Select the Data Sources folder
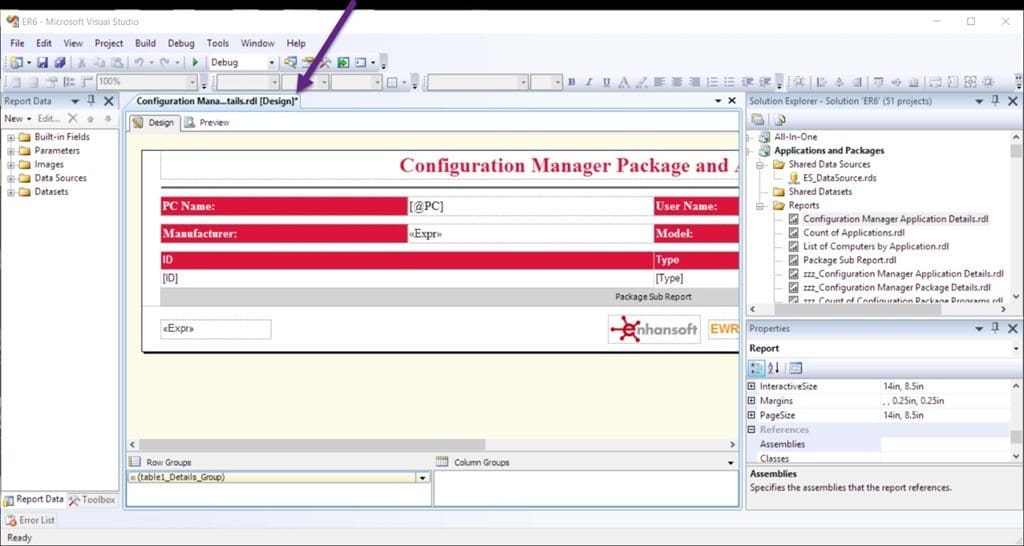The height and width of the screenshot is (546, 1024). [60, 178]
